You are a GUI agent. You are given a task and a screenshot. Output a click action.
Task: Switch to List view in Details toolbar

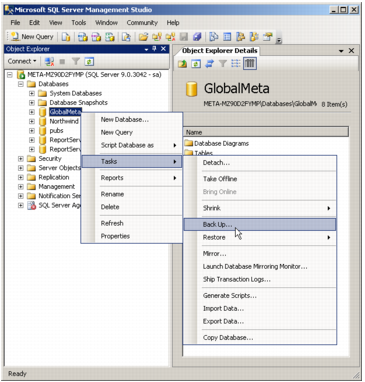tap(236, 64)
